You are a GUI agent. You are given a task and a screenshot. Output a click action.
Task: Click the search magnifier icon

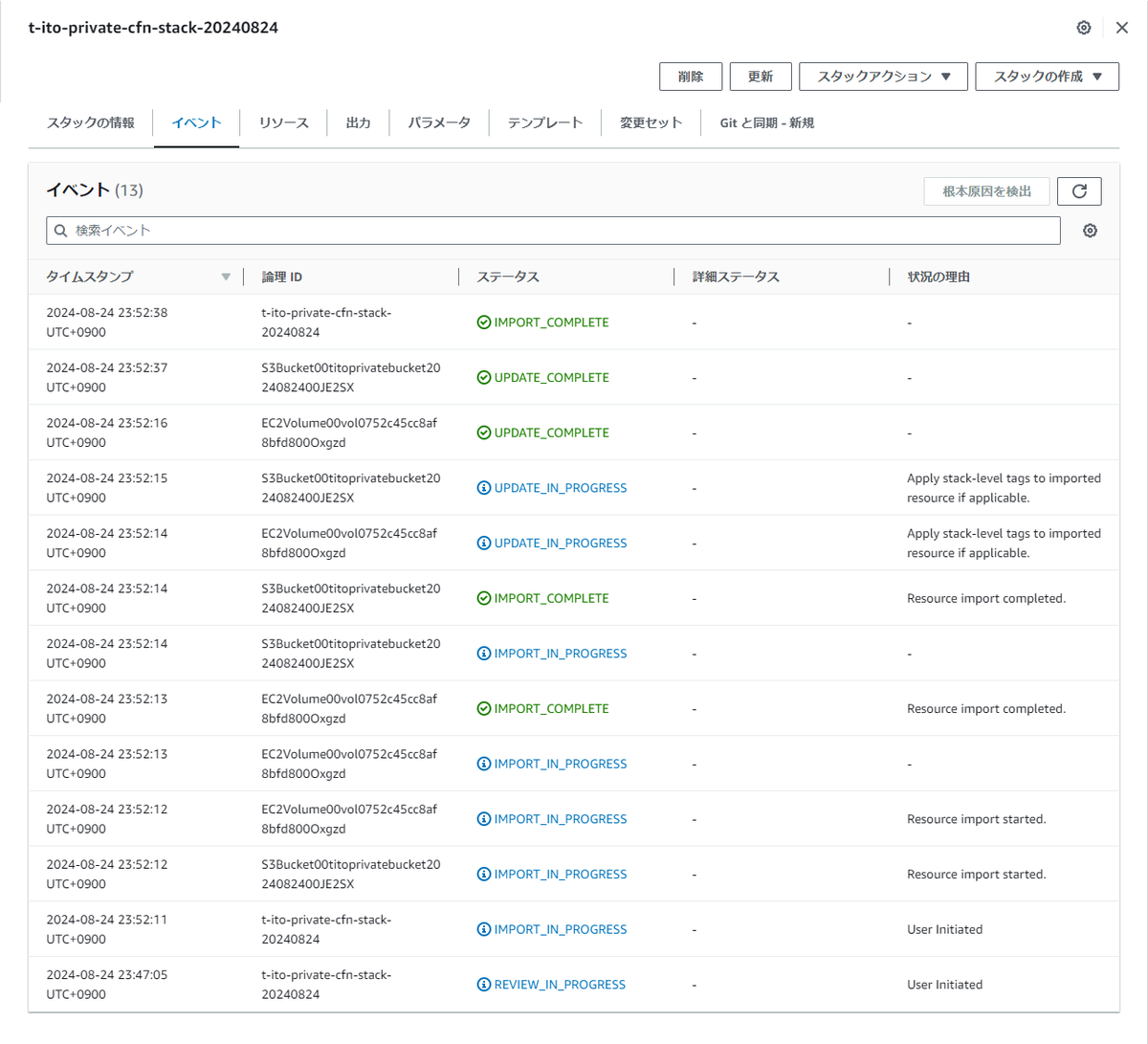point(61,231)
